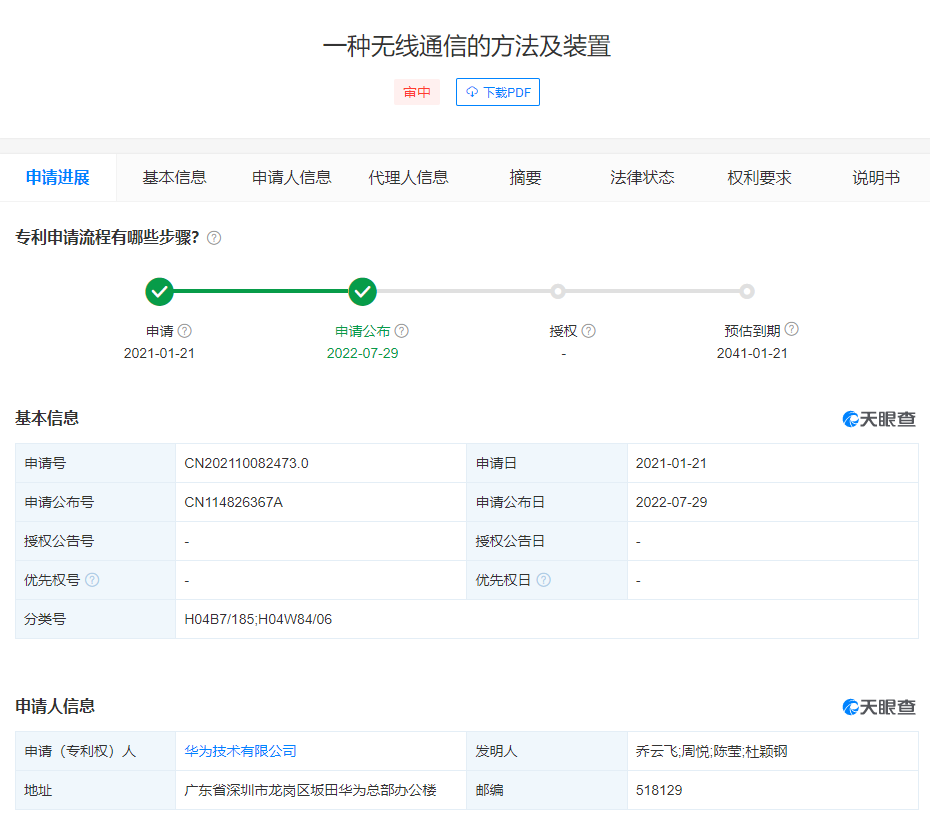The image size is (930, 835).
Task: Click help icon next to 申请公布 step
Action: click(x=401, y=331)
